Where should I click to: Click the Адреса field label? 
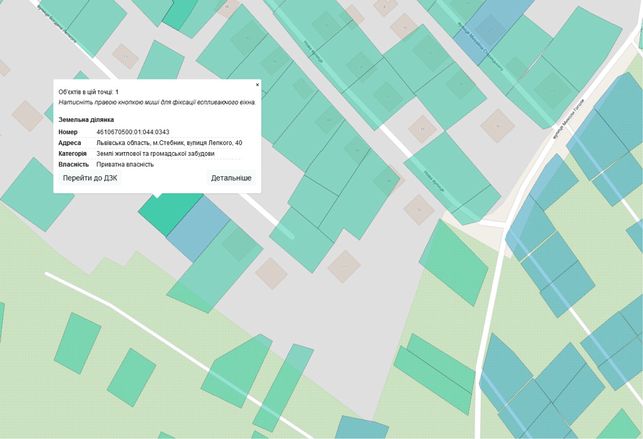tap(70, 143)
